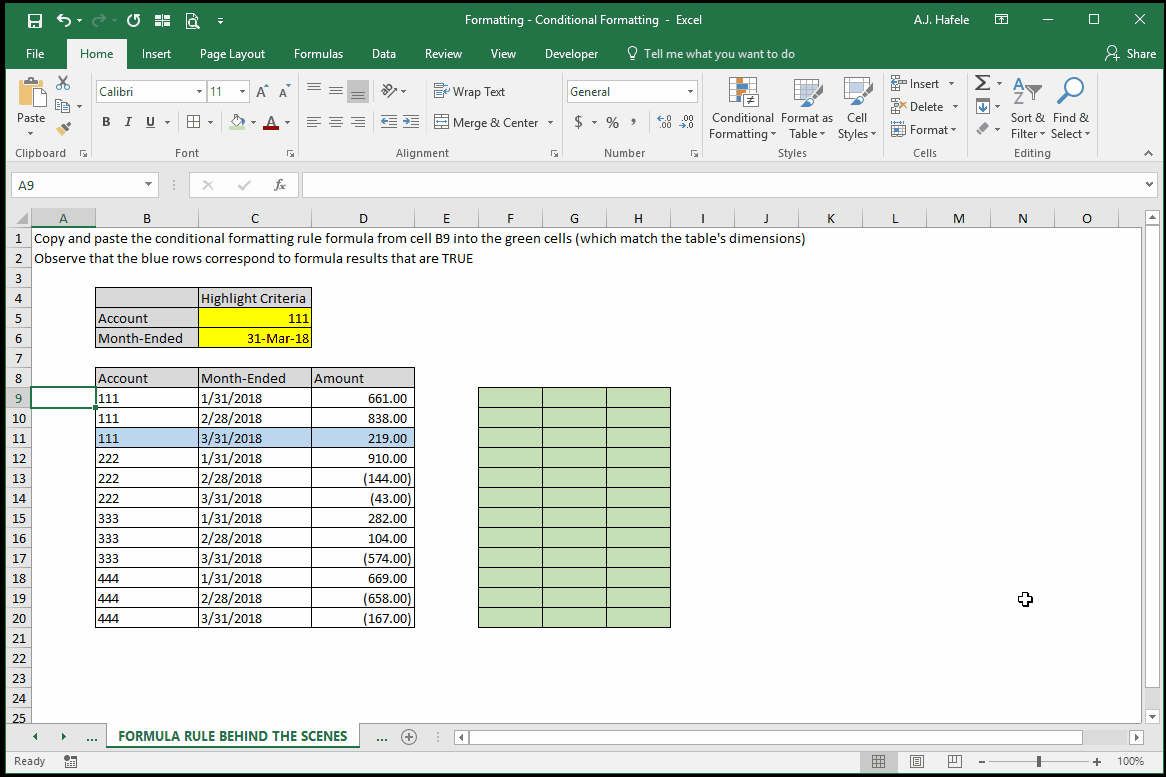Open Format as Table gallery

[807, 109]
